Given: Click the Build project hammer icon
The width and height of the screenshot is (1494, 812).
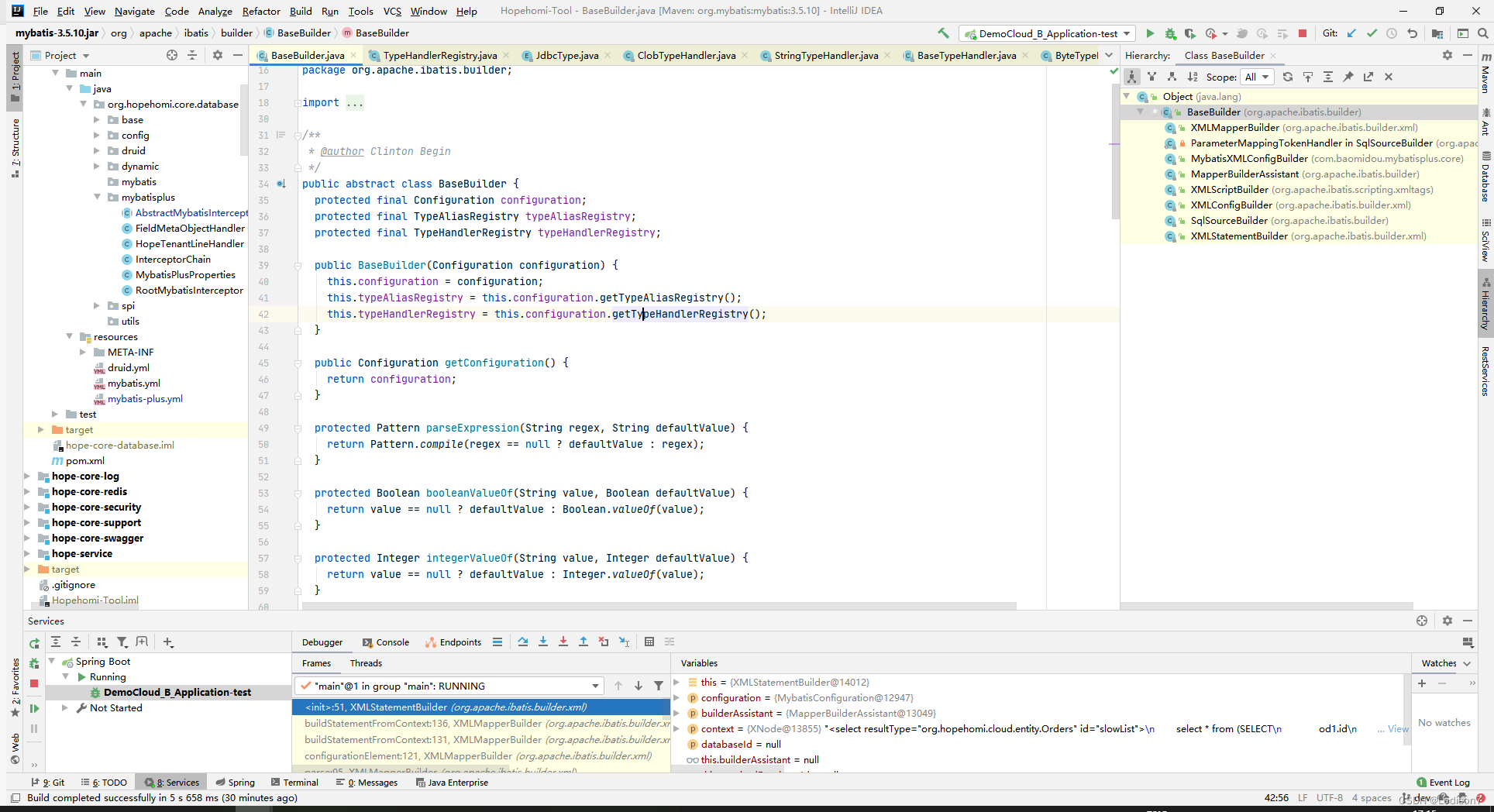Looking at the screenshot, I should 943,33.
